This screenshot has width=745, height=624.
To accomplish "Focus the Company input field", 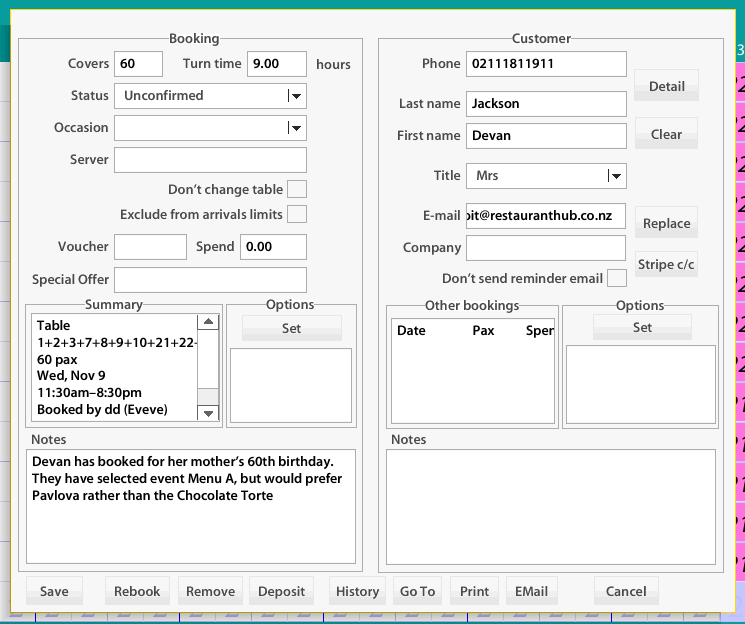I will [x=545, y=248].
